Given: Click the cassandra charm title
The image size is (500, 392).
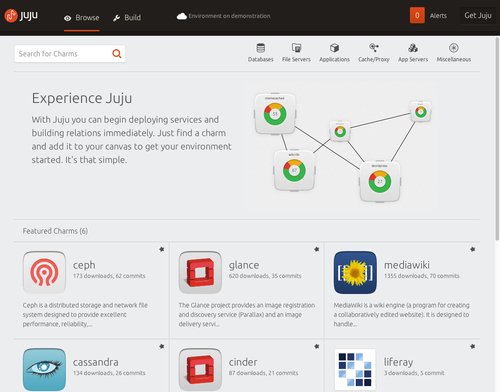Looking at the screenshot, I should (96, 362).
